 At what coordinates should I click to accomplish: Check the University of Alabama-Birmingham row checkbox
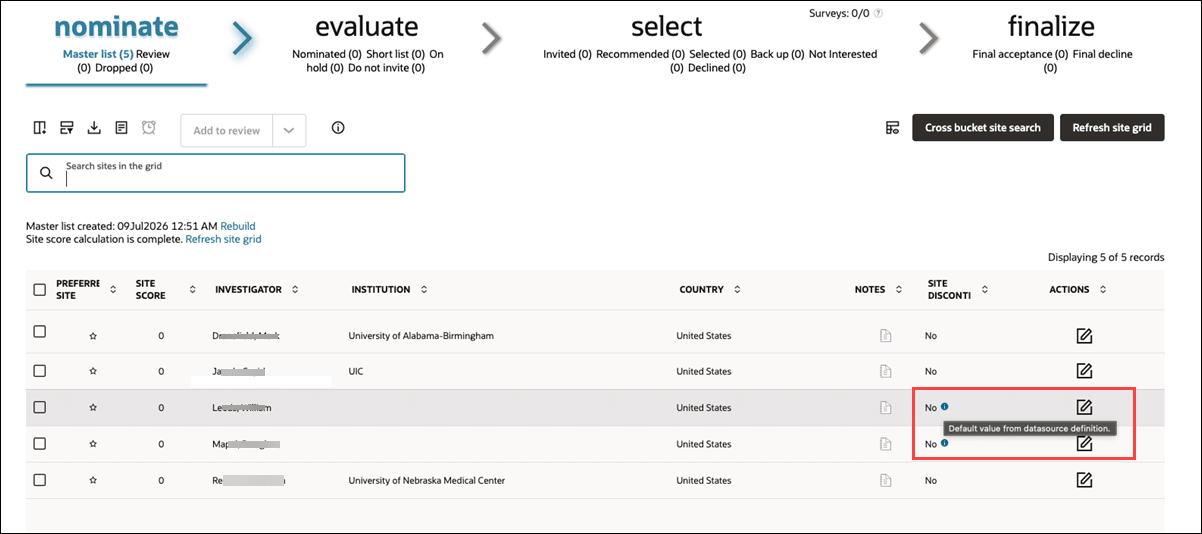pyautogui.click(x=40, y=332)
